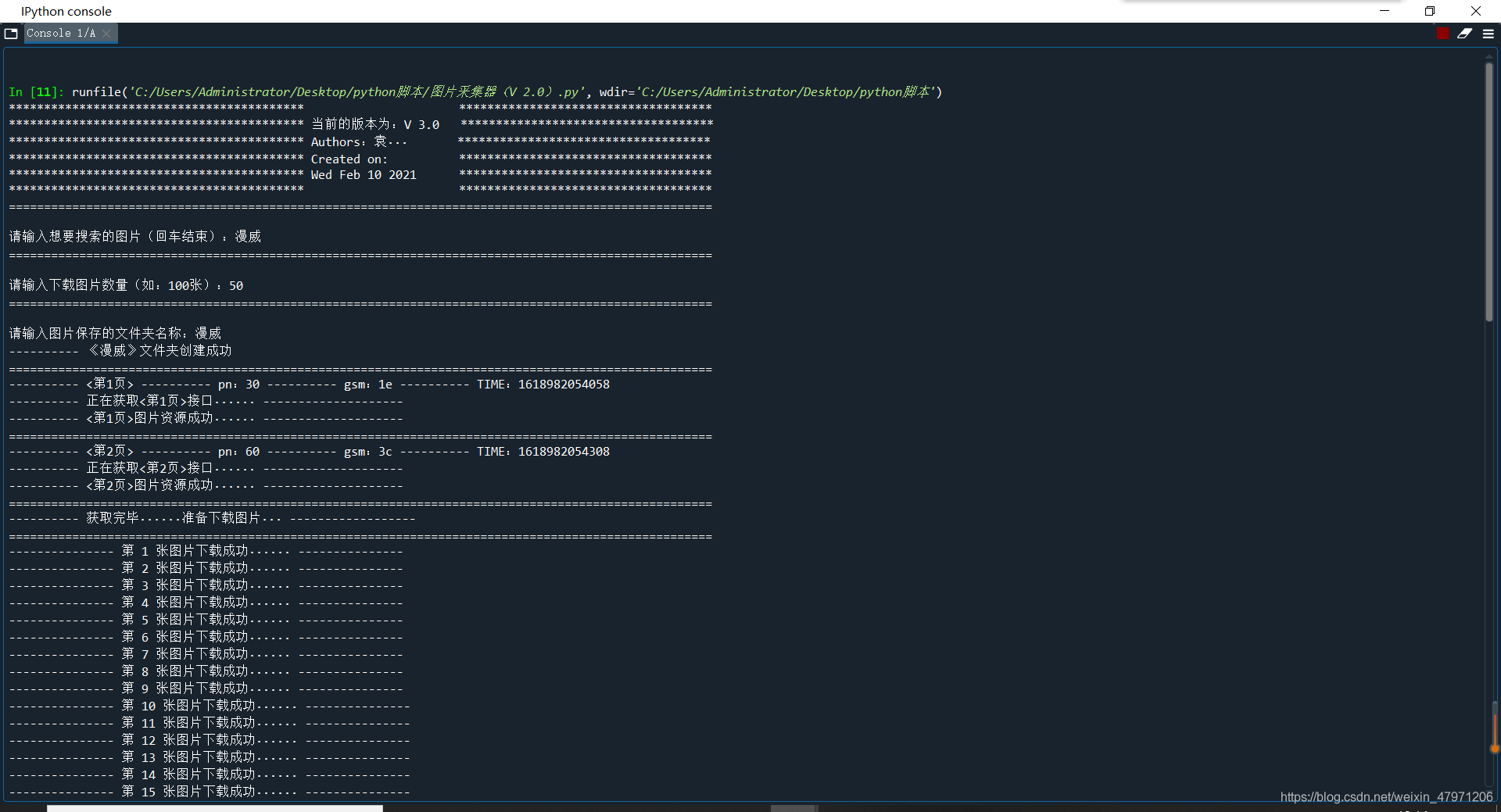1501x812 pixels.
Task: Click the IPython console title text
Action: click(66, 11)
